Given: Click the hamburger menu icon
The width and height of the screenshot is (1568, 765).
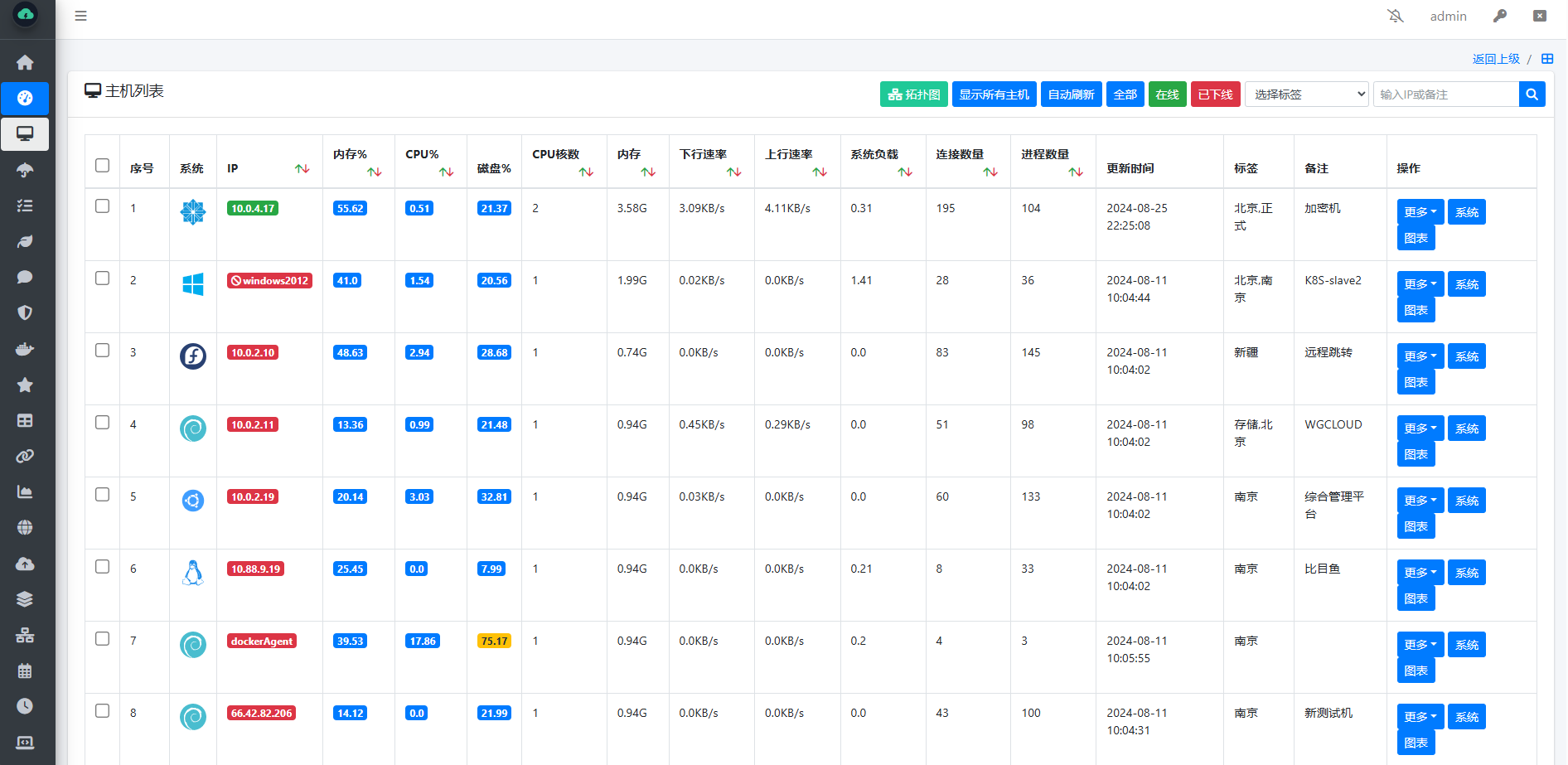Looking at the screenshot, I should [80, 16].
